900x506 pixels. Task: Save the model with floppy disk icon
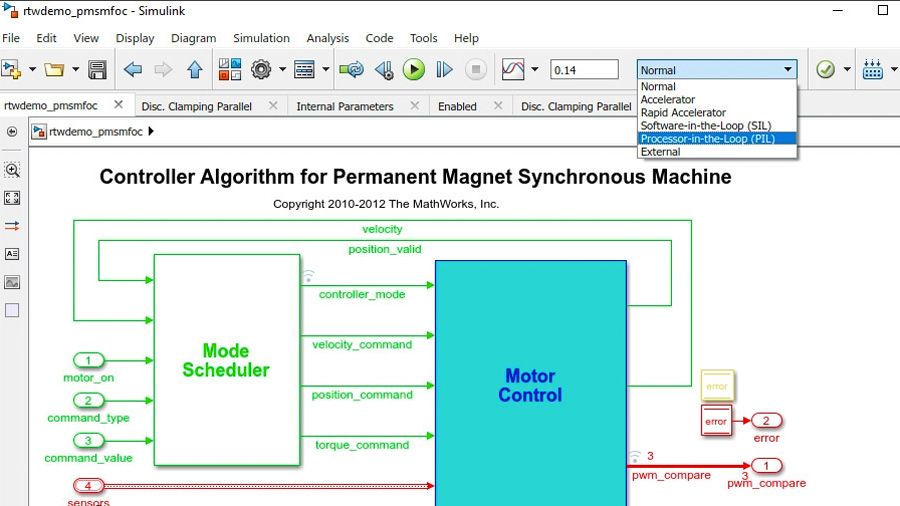click(x=97, y=70)
